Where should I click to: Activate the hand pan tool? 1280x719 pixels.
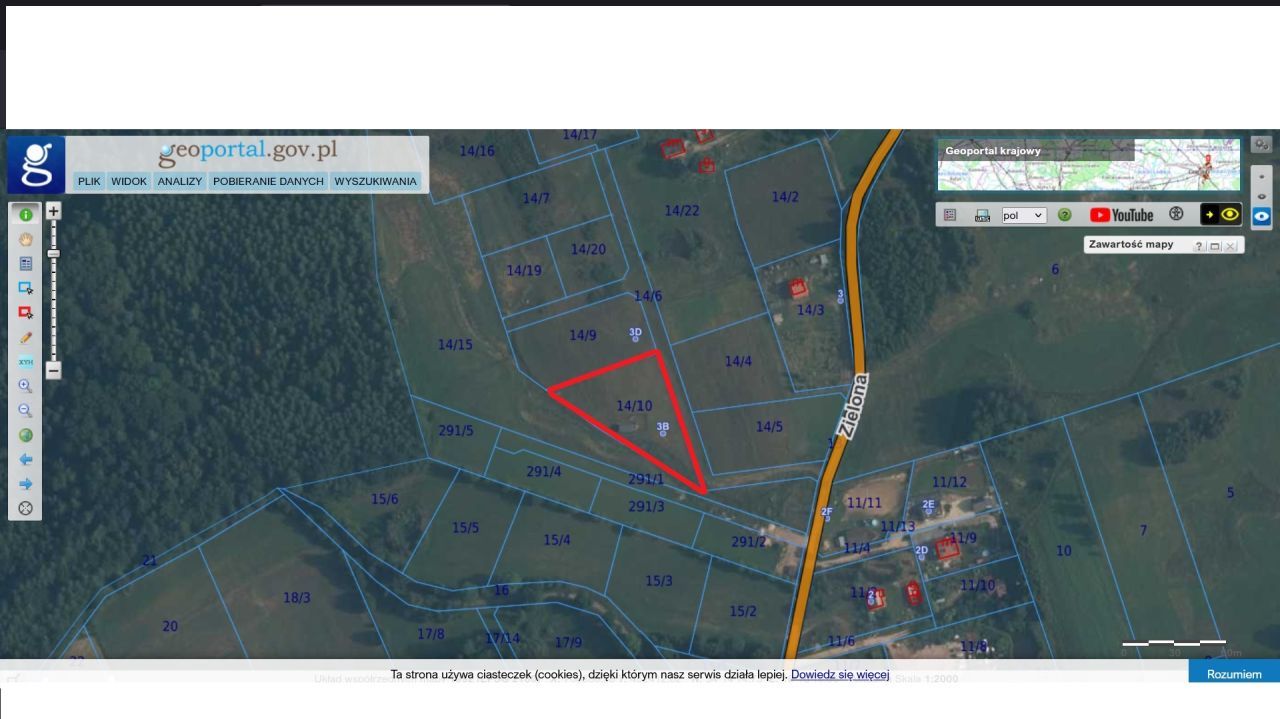[x=26, y=239]
